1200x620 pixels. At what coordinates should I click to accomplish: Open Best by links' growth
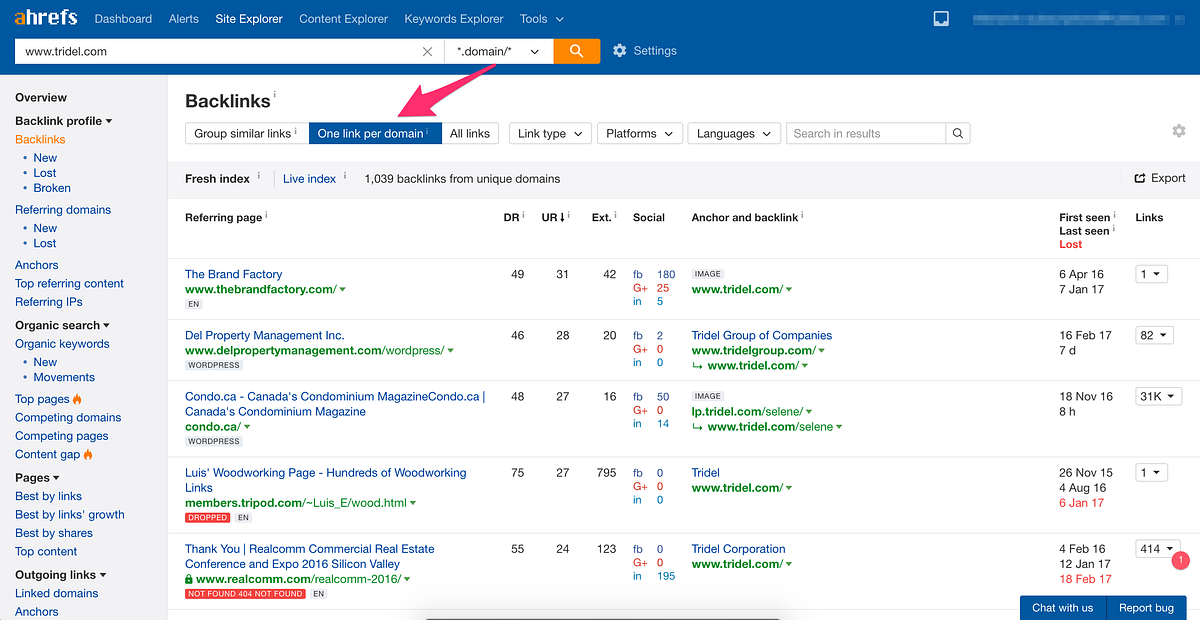(70, 515)
